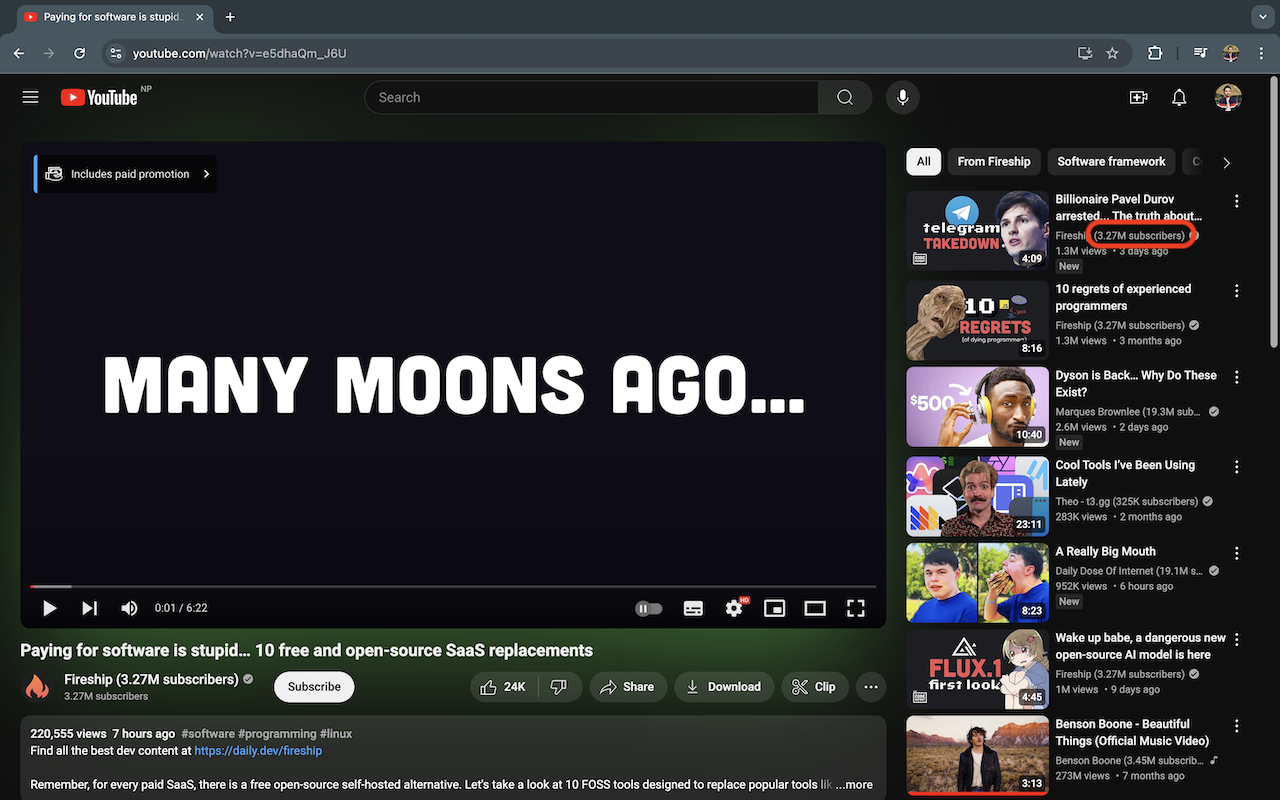Open the 10 regrets video thumbnail
This screenshot has height=800, width=1280.
tap(977, 320)
